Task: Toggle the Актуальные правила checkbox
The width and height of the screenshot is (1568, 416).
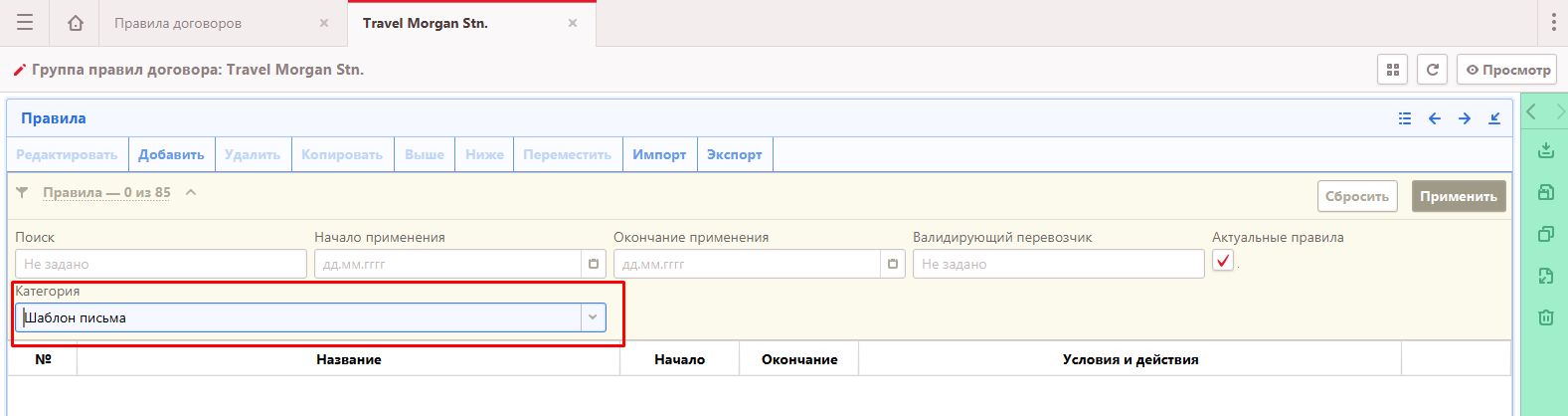Action: pos(1223,261)
